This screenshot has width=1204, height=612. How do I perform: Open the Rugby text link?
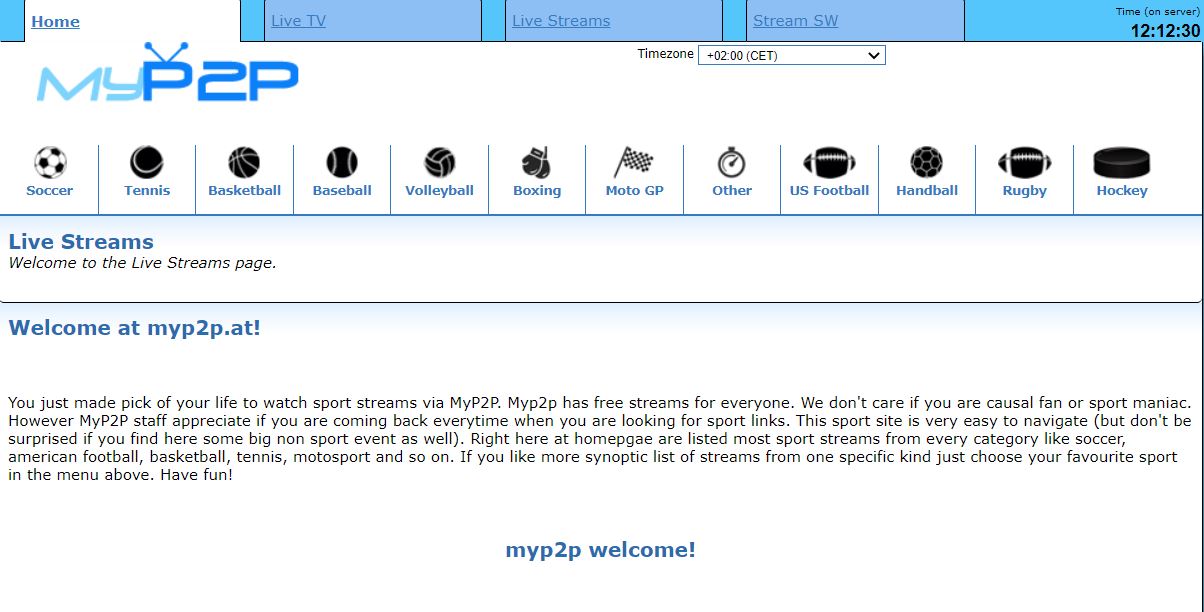(1025, 190)
